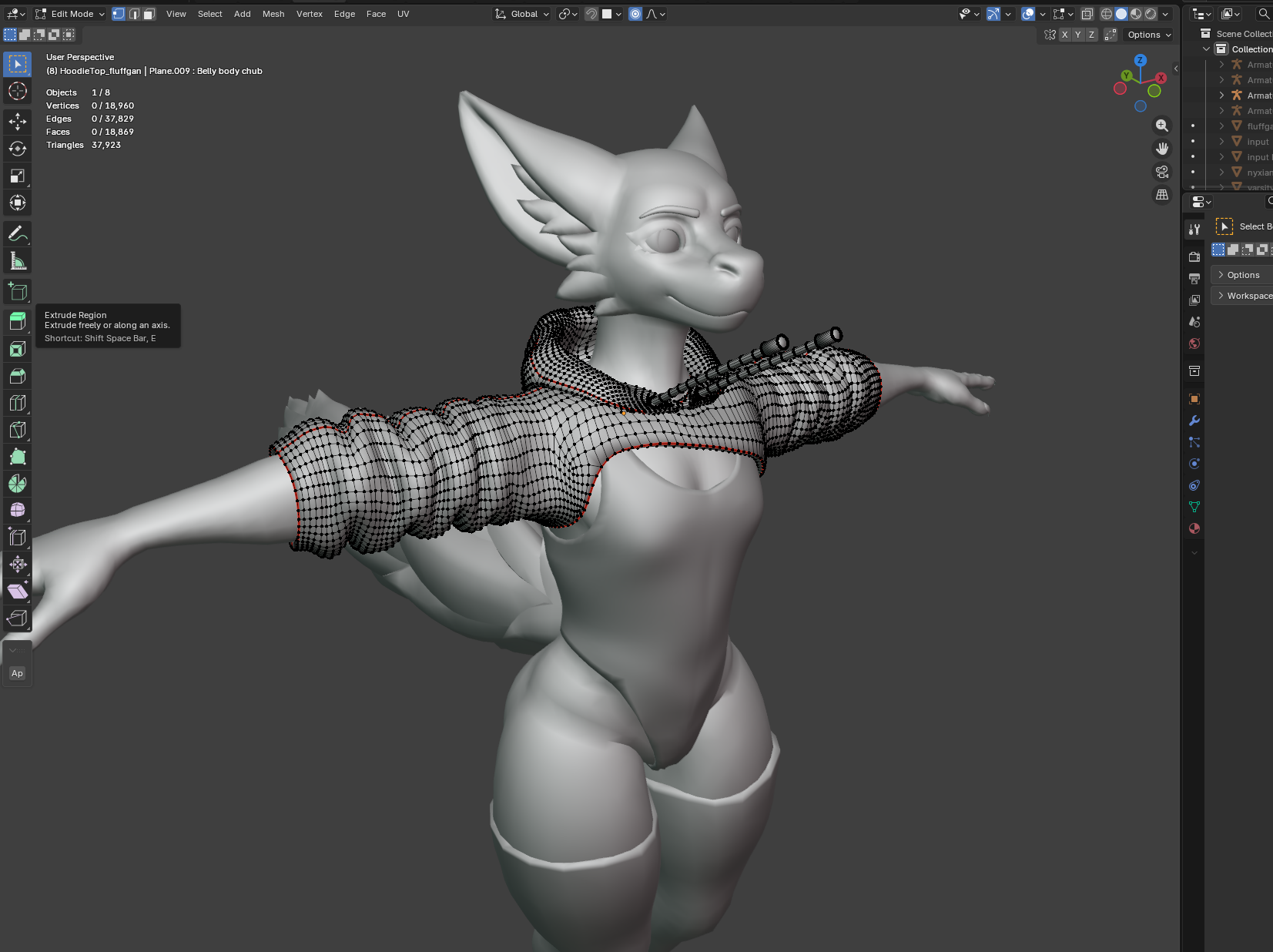This screenshot has height=952, width=1273.
Task: Open the Modifiers wrench properties tab
Action: (x=1194, y=421)
